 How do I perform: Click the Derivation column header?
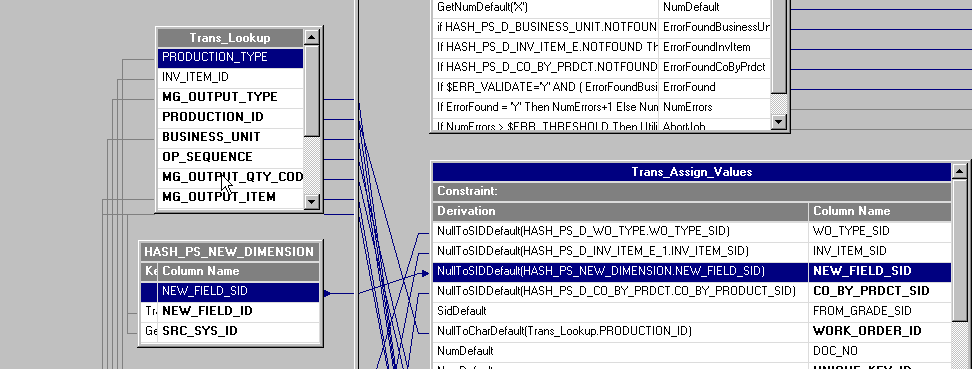[x=621, y=211]
